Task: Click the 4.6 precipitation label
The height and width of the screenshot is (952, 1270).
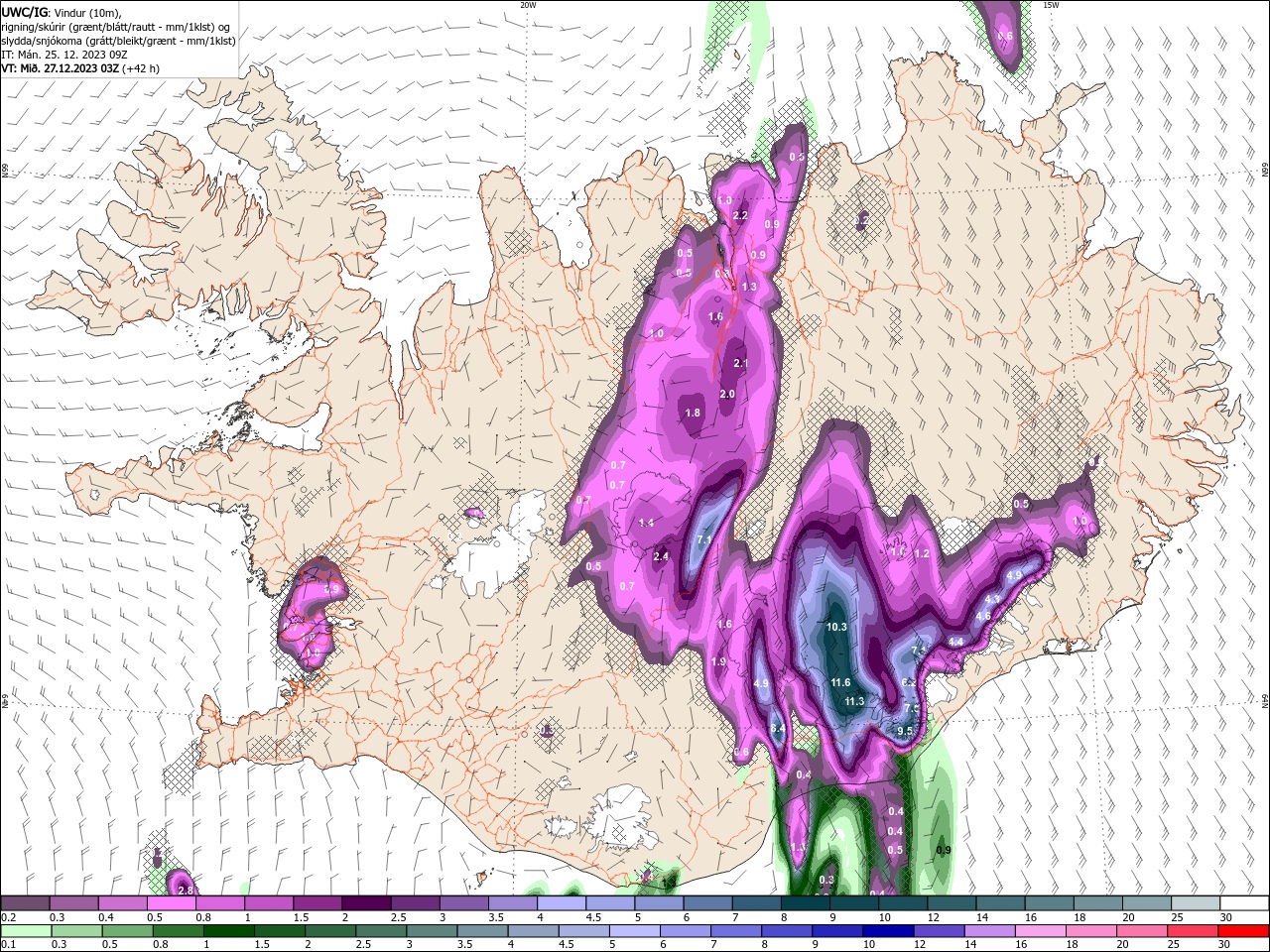Action: pos(983,616)
